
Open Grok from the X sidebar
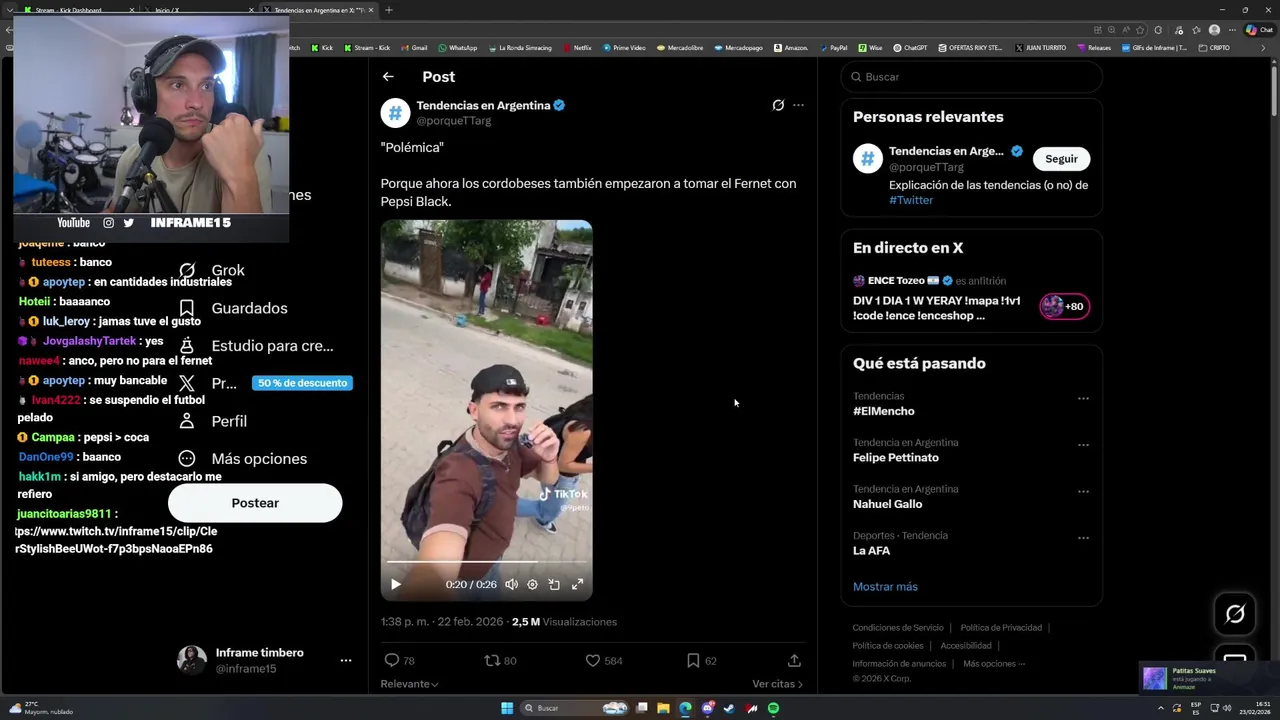[211, 270]
